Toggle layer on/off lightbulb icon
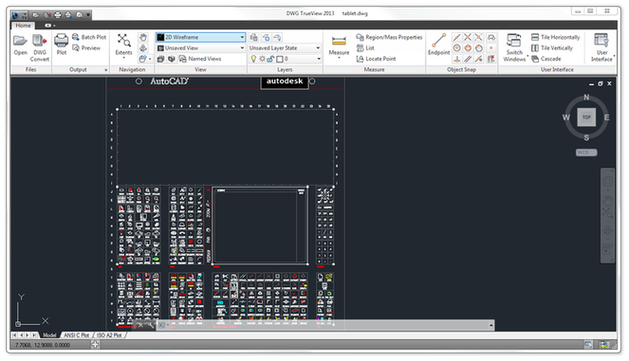Viewport: 629px width, 361px height. [254, 59]
